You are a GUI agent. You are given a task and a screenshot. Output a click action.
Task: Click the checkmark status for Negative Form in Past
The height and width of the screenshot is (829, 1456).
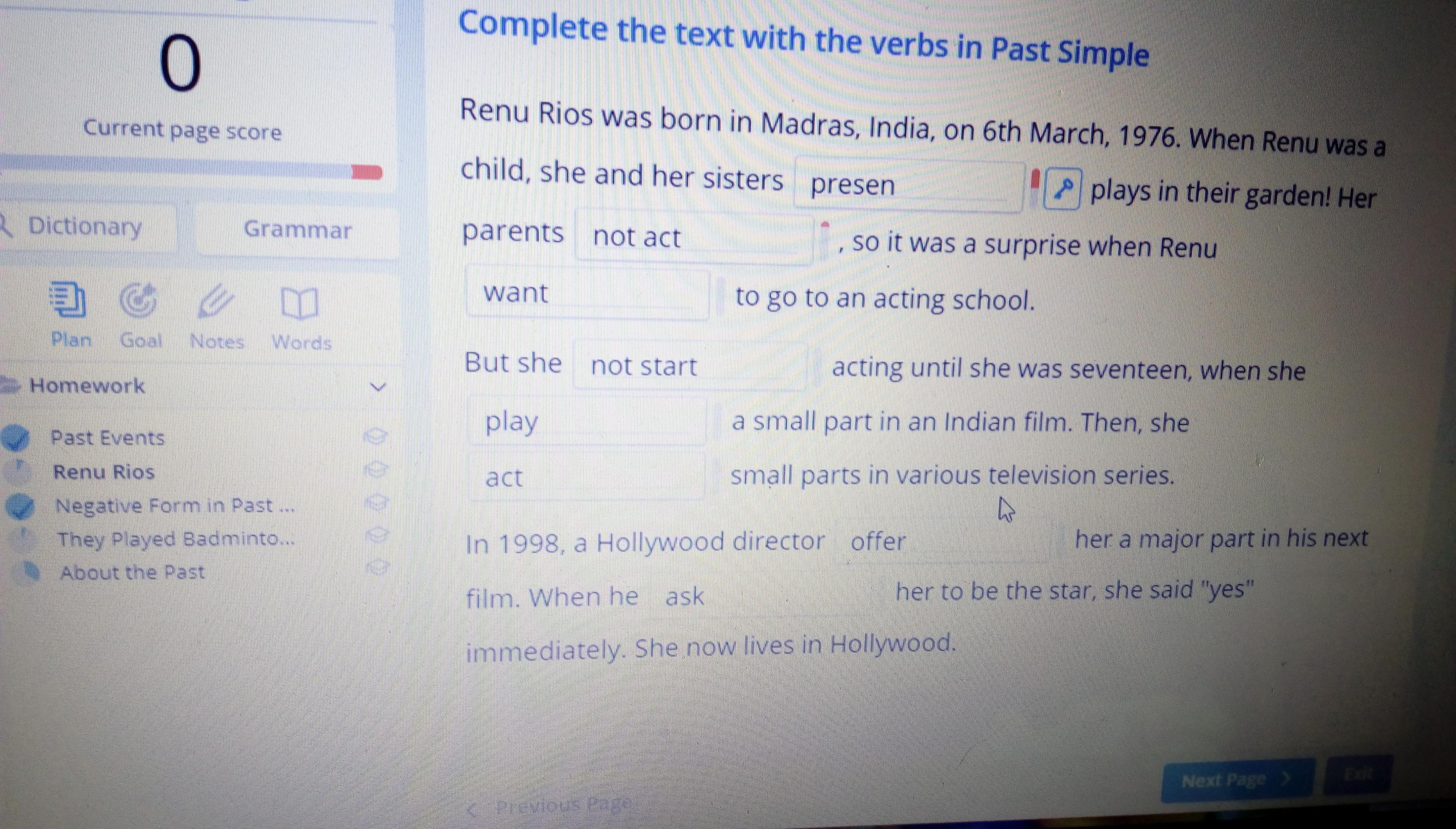[x=20, y=507]
